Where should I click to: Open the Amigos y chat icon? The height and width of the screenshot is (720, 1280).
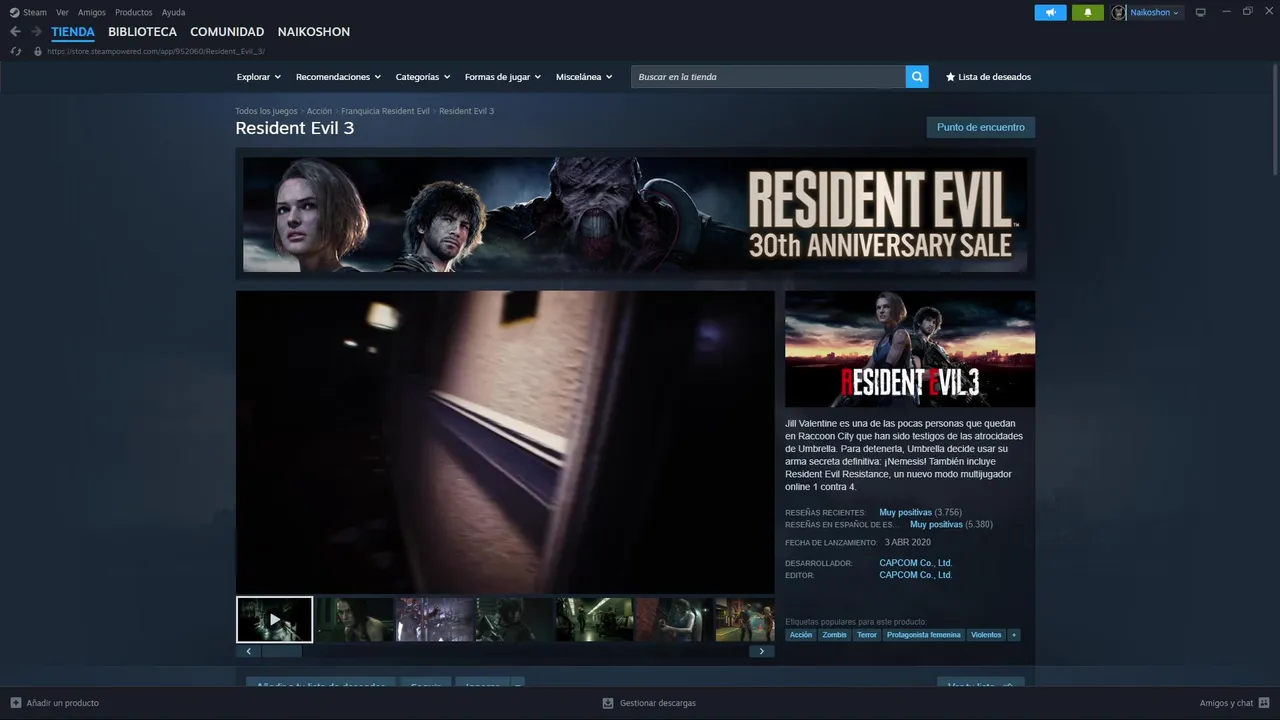point(1264,703)
